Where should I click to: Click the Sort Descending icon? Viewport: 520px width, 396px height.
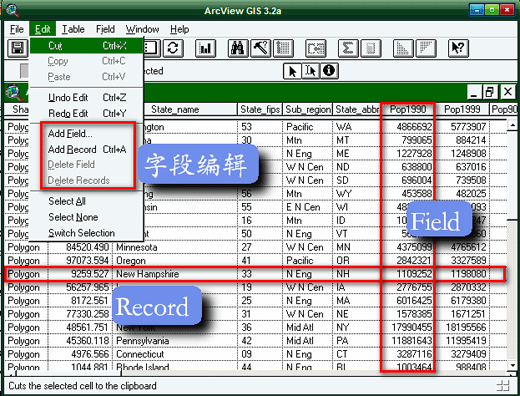click(426, 48)
